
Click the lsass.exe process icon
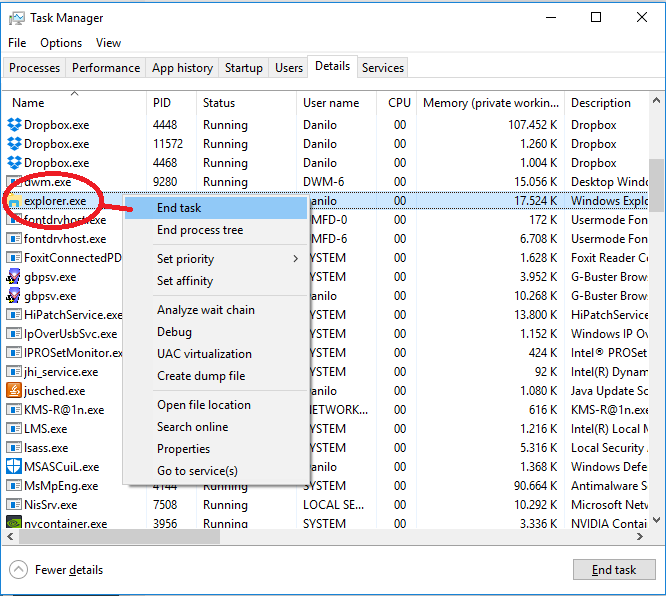click(x=14, y=448)
